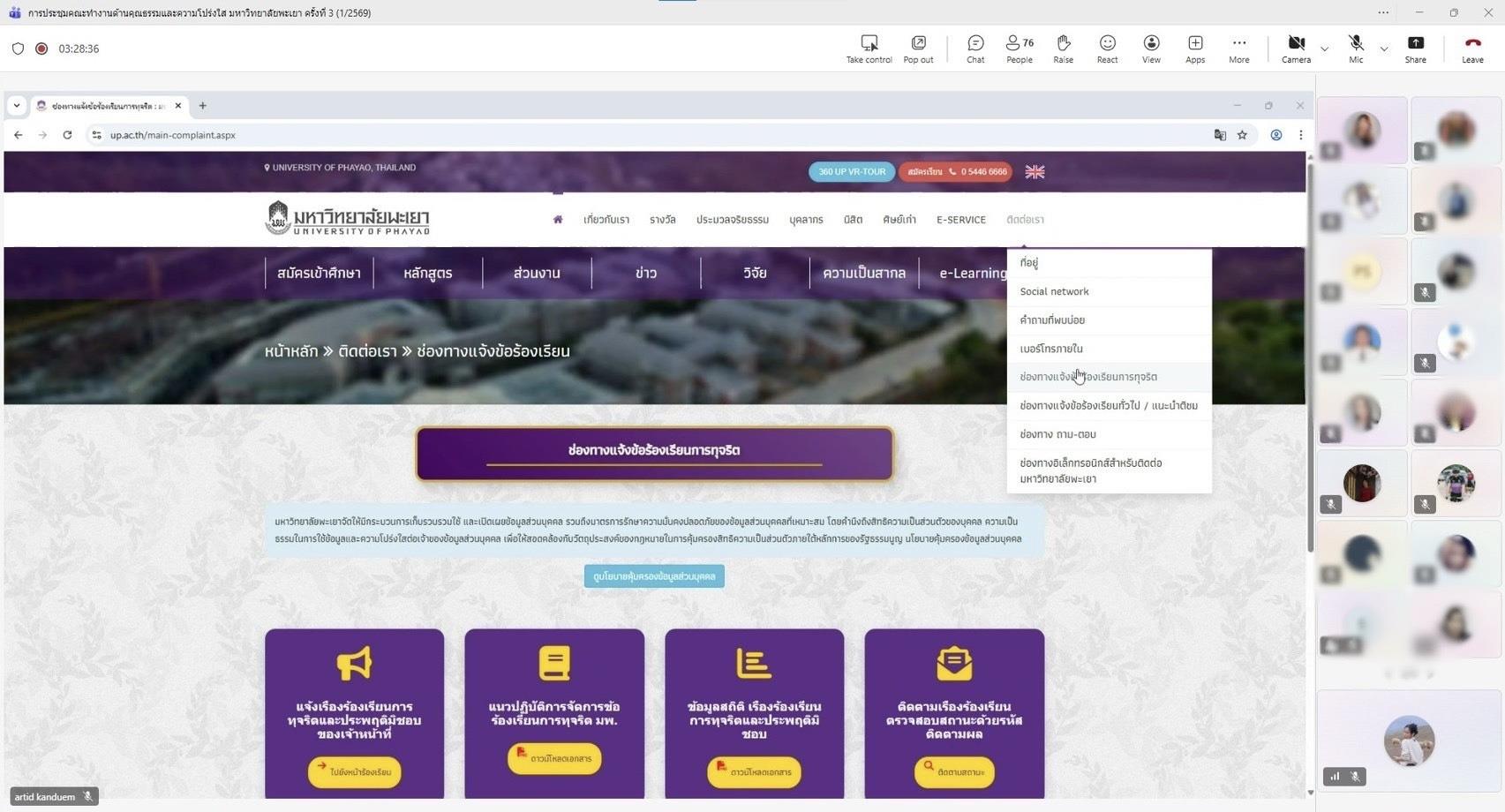Pop out the shared screen

(x=918, y=49)
